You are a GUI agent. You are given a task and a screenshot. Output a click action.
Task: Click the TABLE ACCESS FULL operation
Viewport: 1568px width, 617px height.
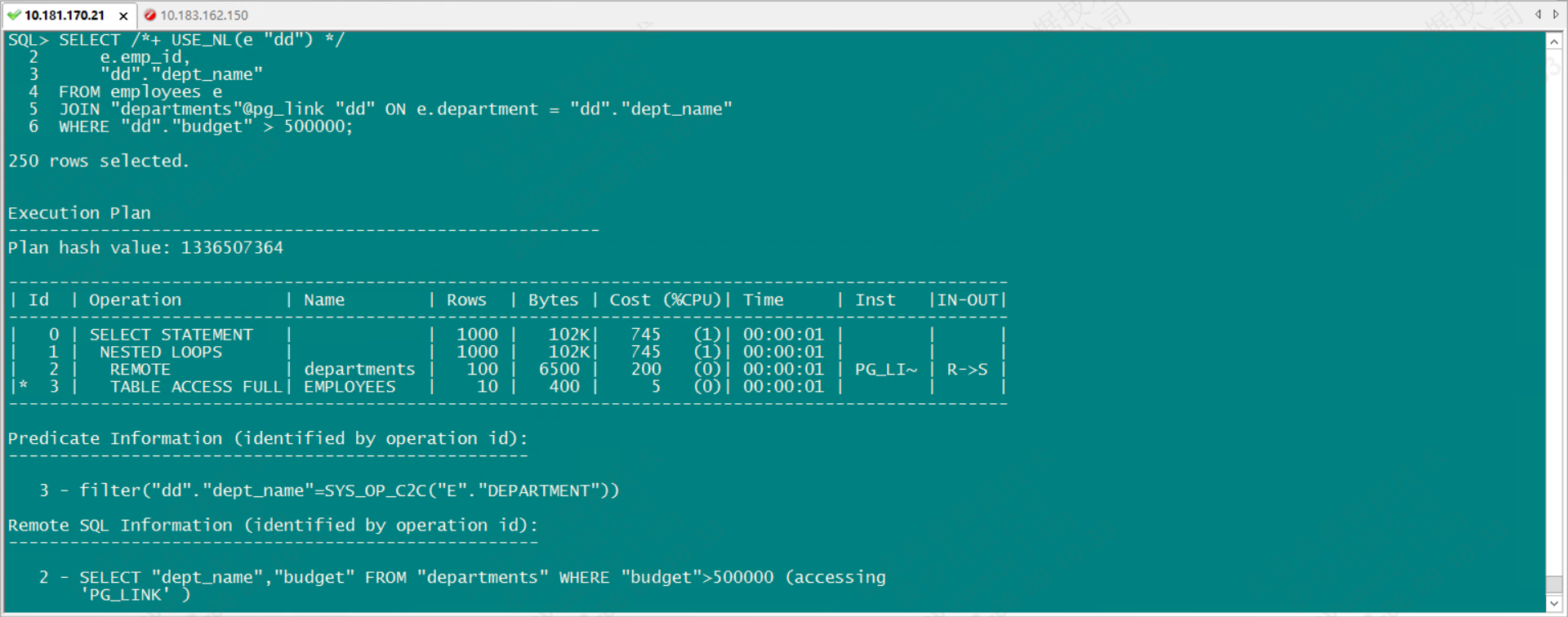click(196, 387)
